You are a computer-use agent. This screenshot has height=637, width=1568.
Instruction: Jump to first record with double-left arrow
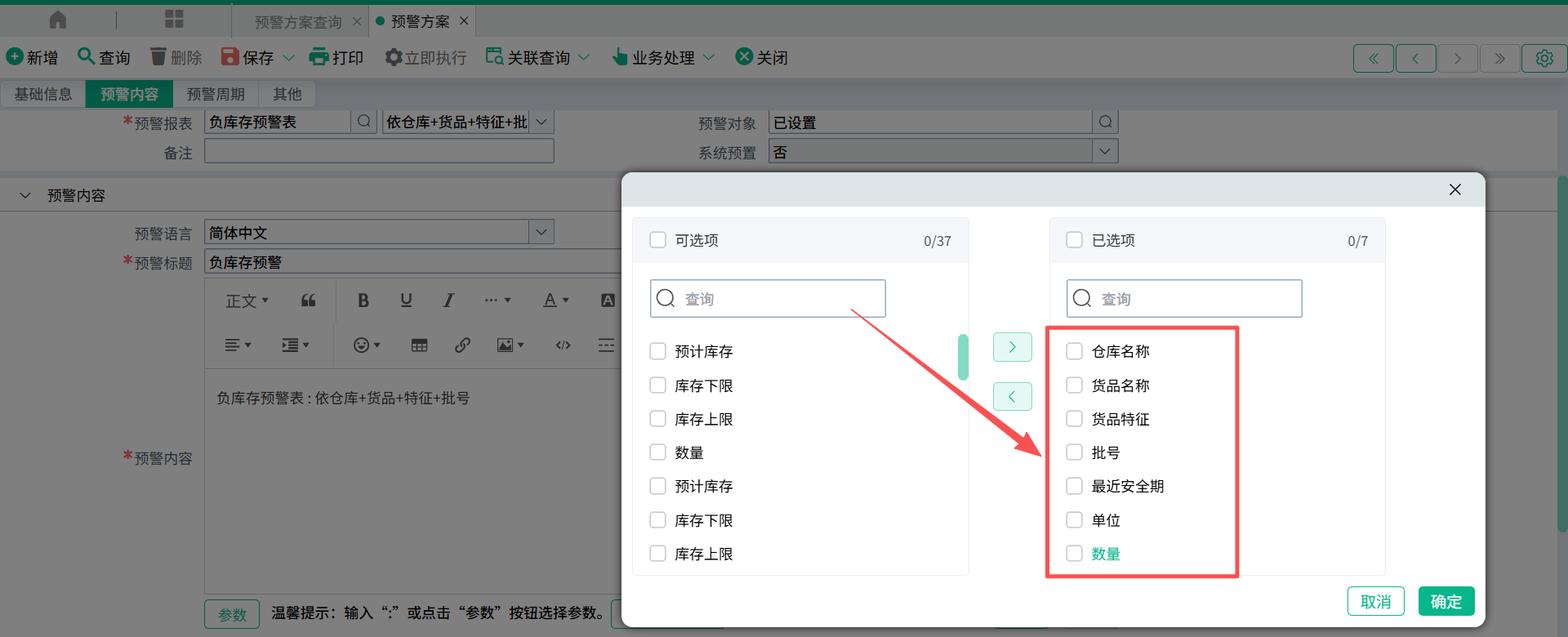click(1373, 59)
